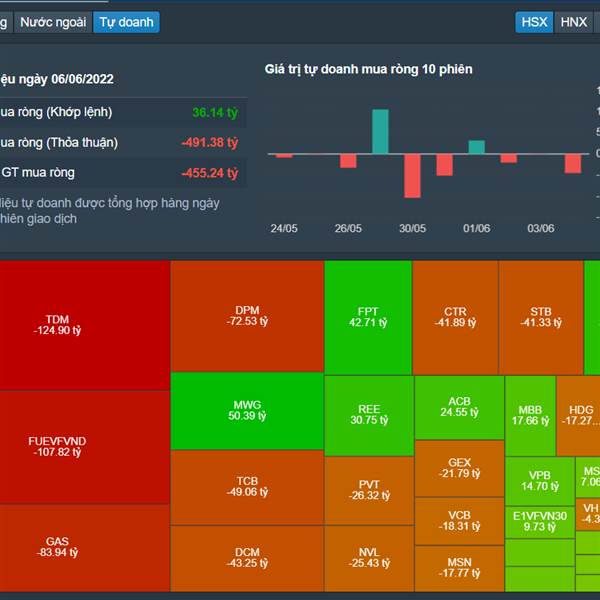This screenshot has height=600, width=600.
Task: Select the MBB 17.66 tỷ tile
Action: pos(530,416)
